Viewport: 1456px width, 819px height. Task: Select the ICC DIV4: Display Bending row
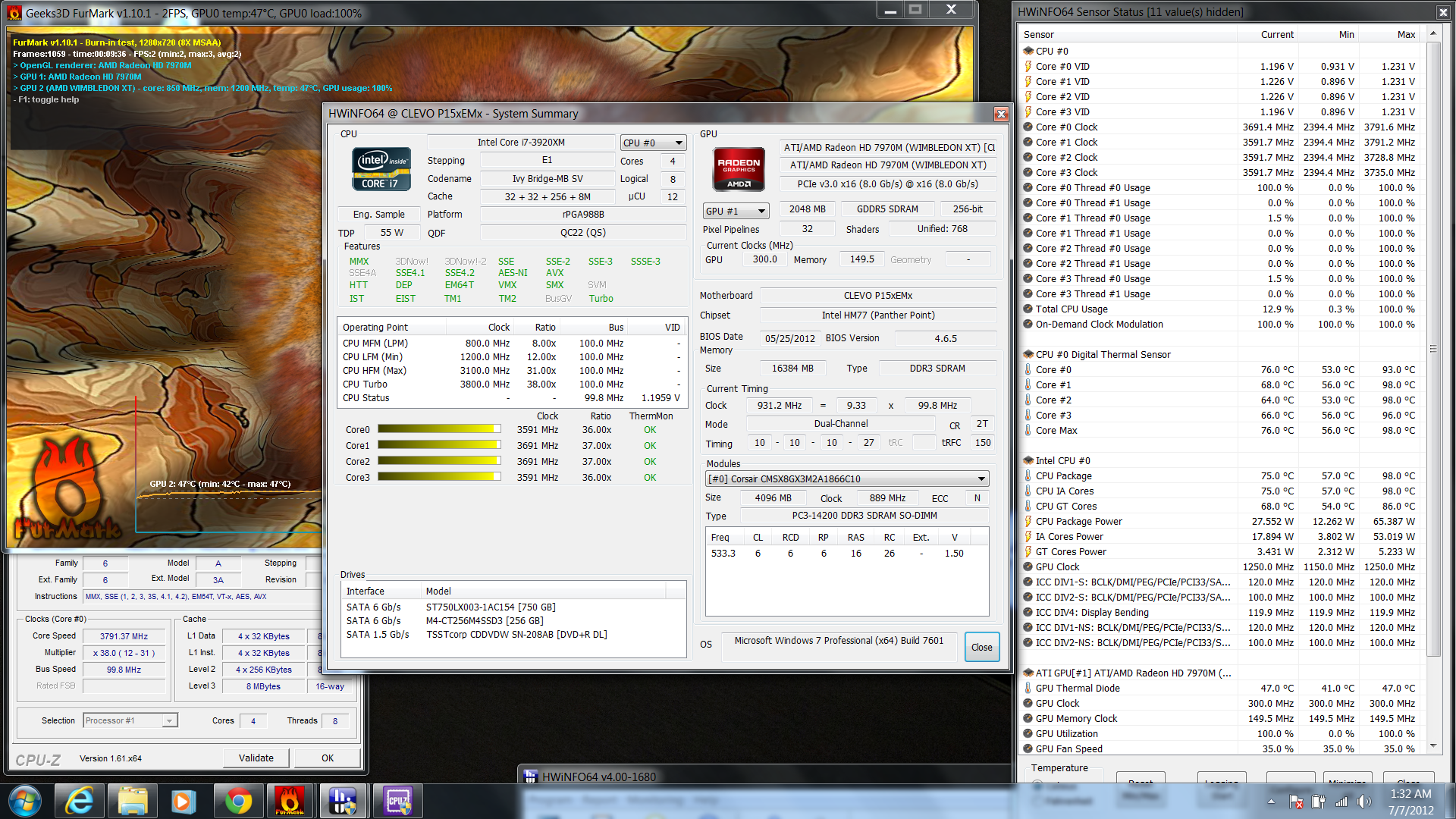coord(1221,612)
